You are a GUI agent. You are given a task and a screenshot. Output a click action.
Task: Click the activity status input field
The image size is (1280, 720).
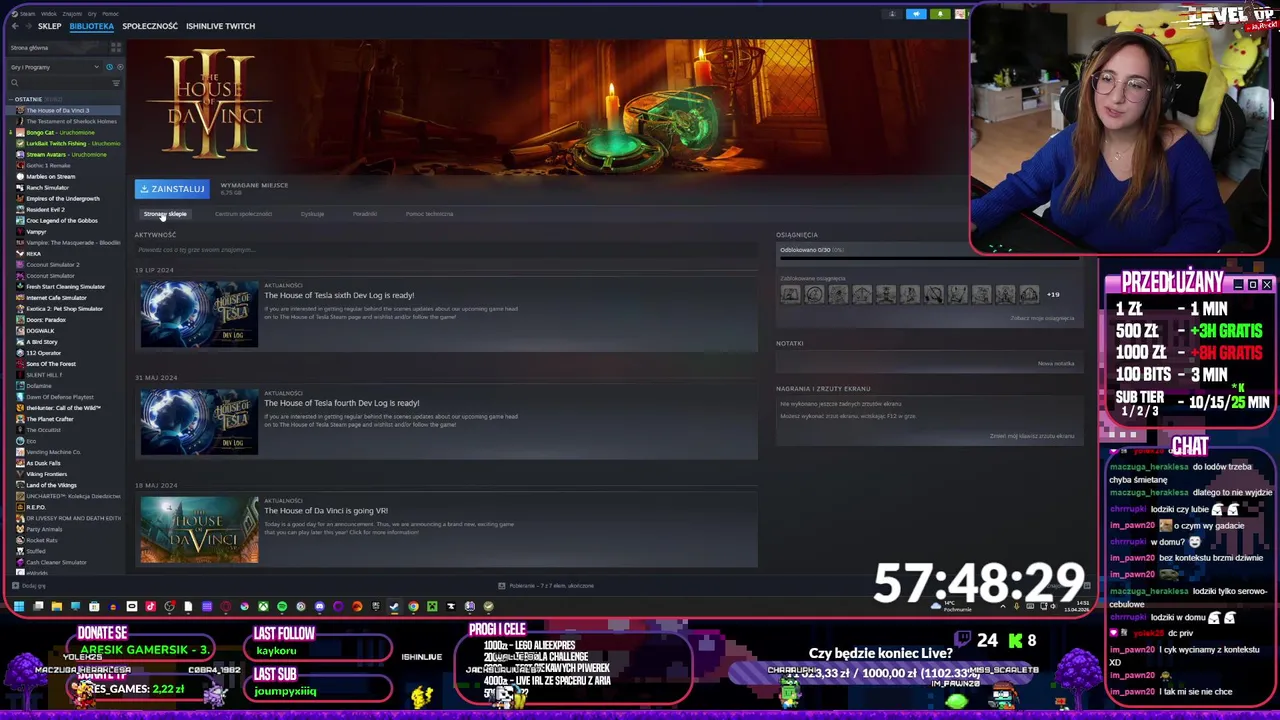pyautogui.click(x=445, y=250)
